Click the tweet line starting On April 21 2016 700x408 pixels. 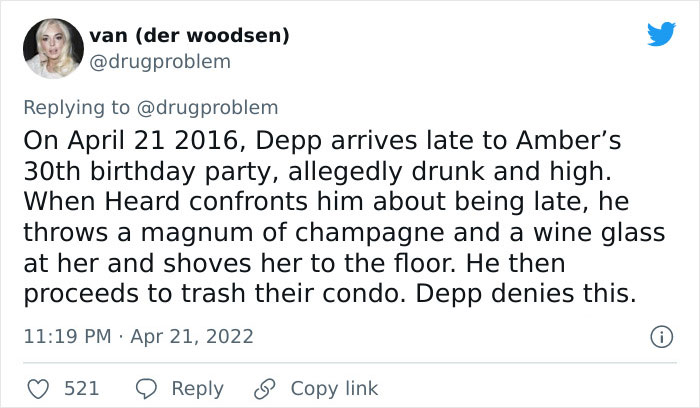[322, 141]
